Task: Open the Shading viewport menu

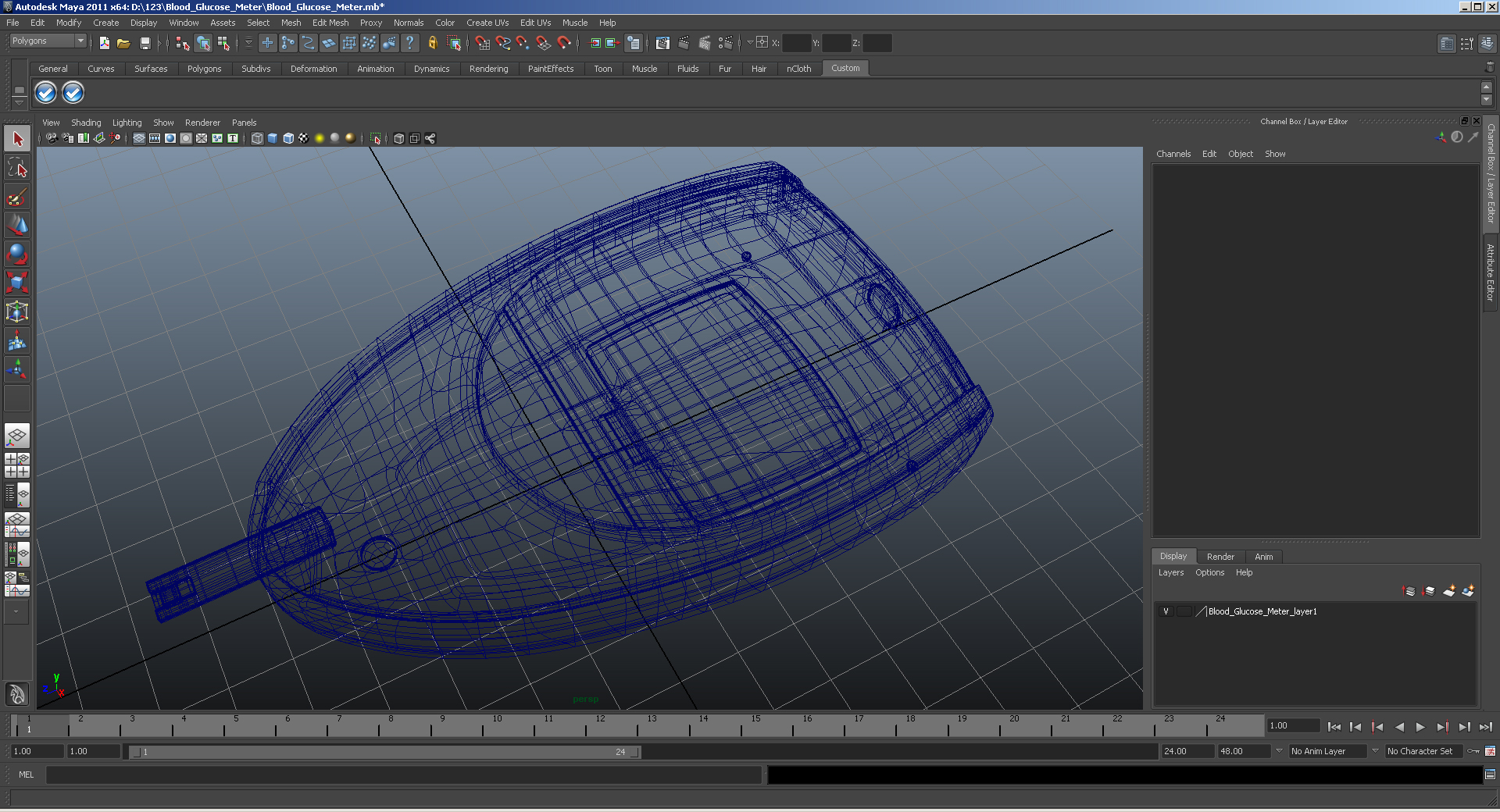Action: tap(86, 123)
